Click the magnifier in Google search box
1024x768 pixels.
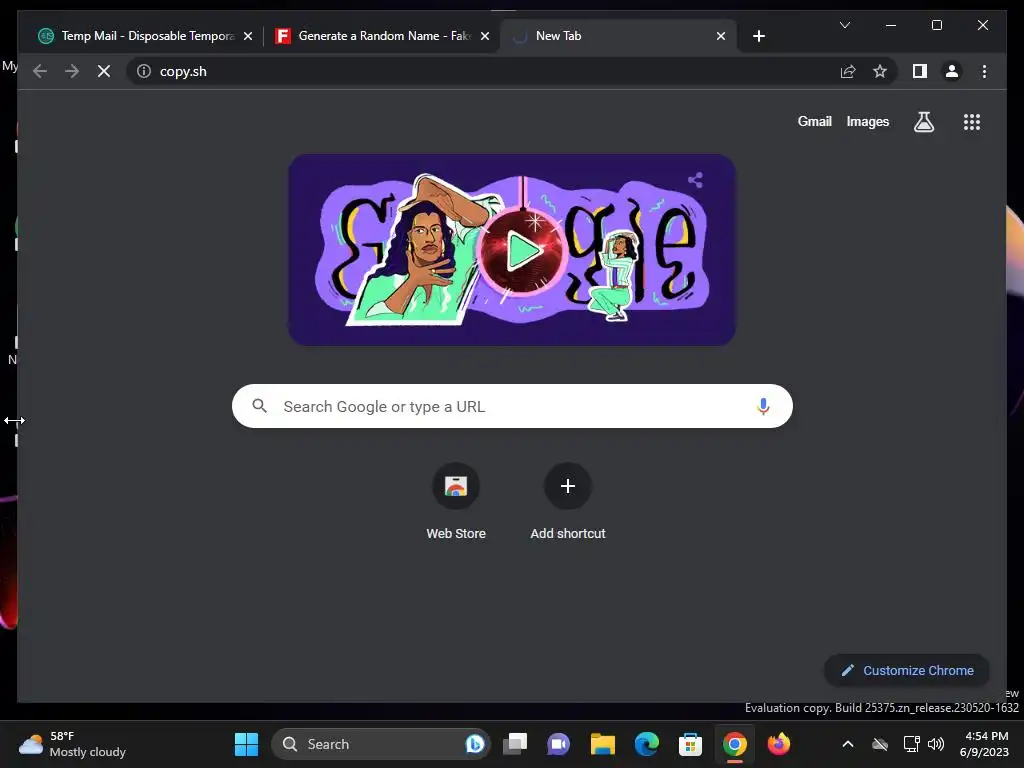click(259, 406)
